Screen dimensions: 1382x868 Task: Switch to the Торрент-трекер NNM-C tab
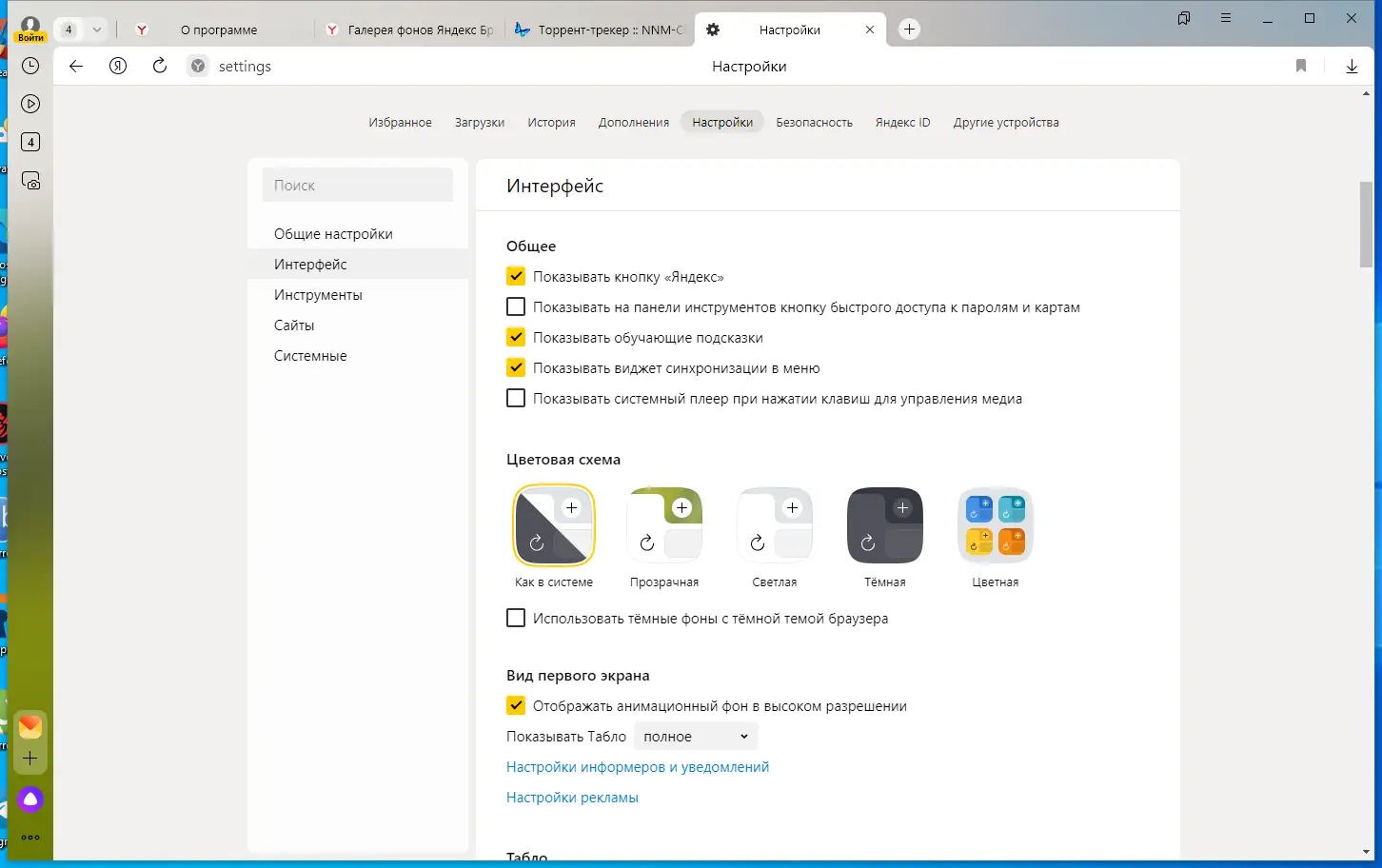[x=600, y=30]
